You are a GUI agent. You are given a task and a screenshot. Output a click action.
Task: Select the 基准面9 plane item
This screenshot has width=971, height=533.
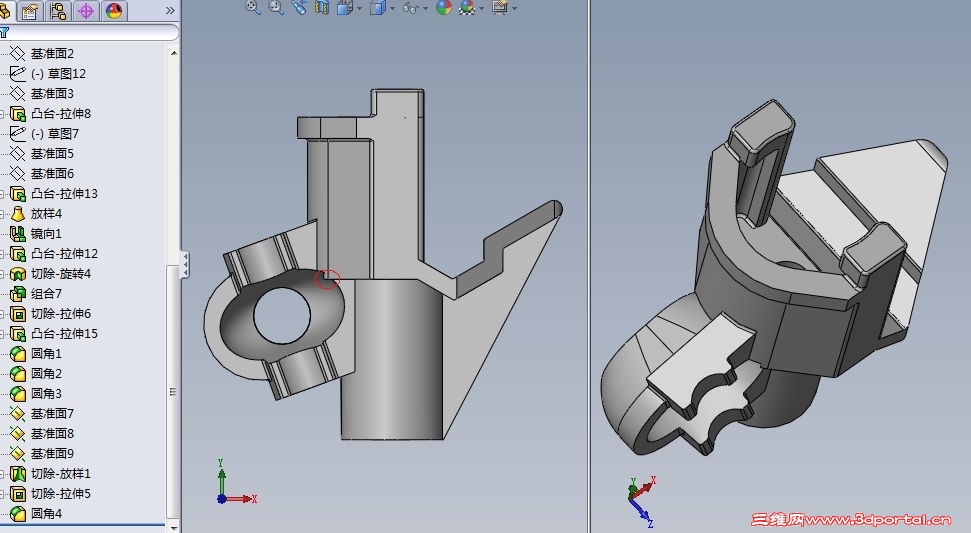[x=52, y=454]
